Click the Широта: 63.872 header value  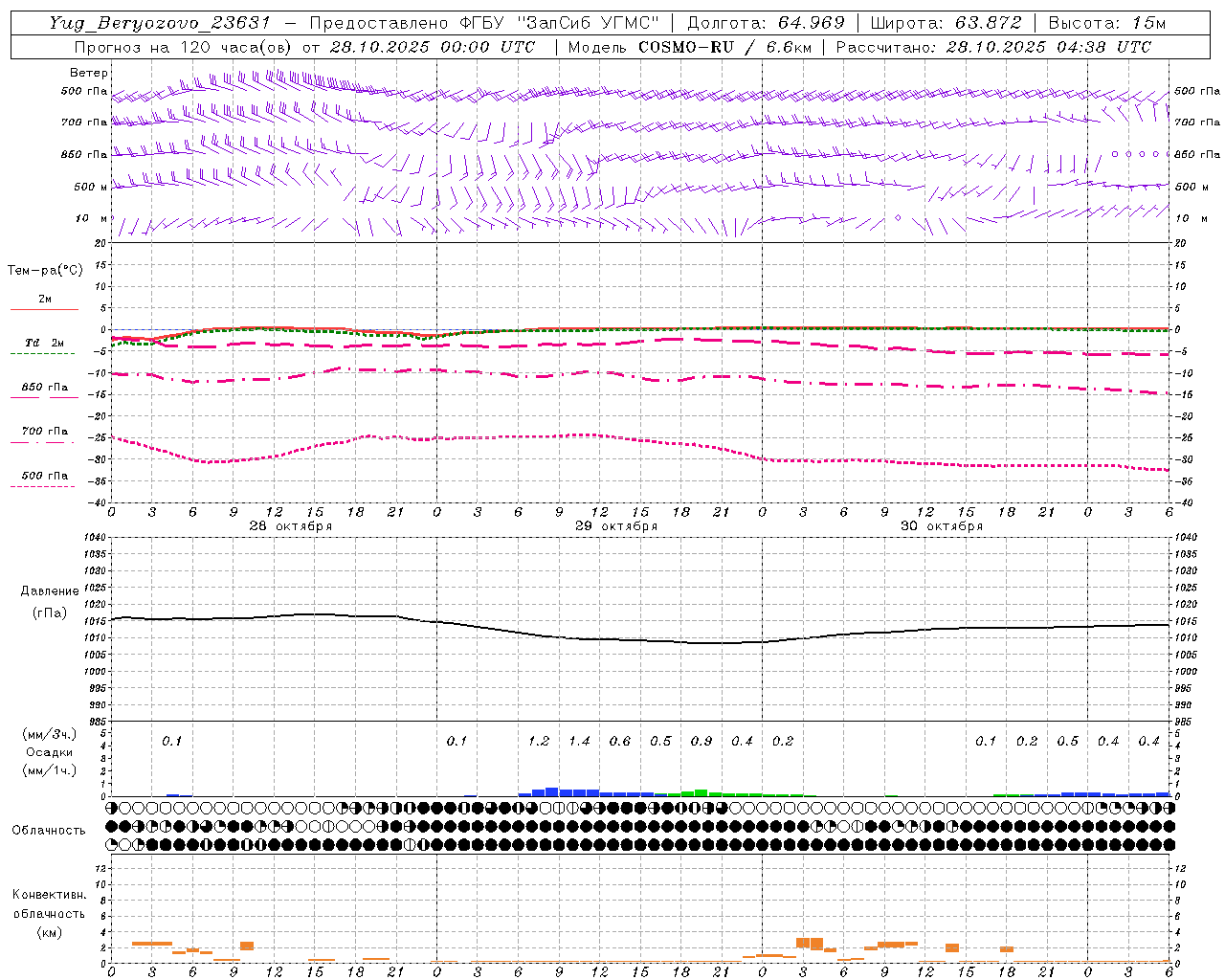947,23
